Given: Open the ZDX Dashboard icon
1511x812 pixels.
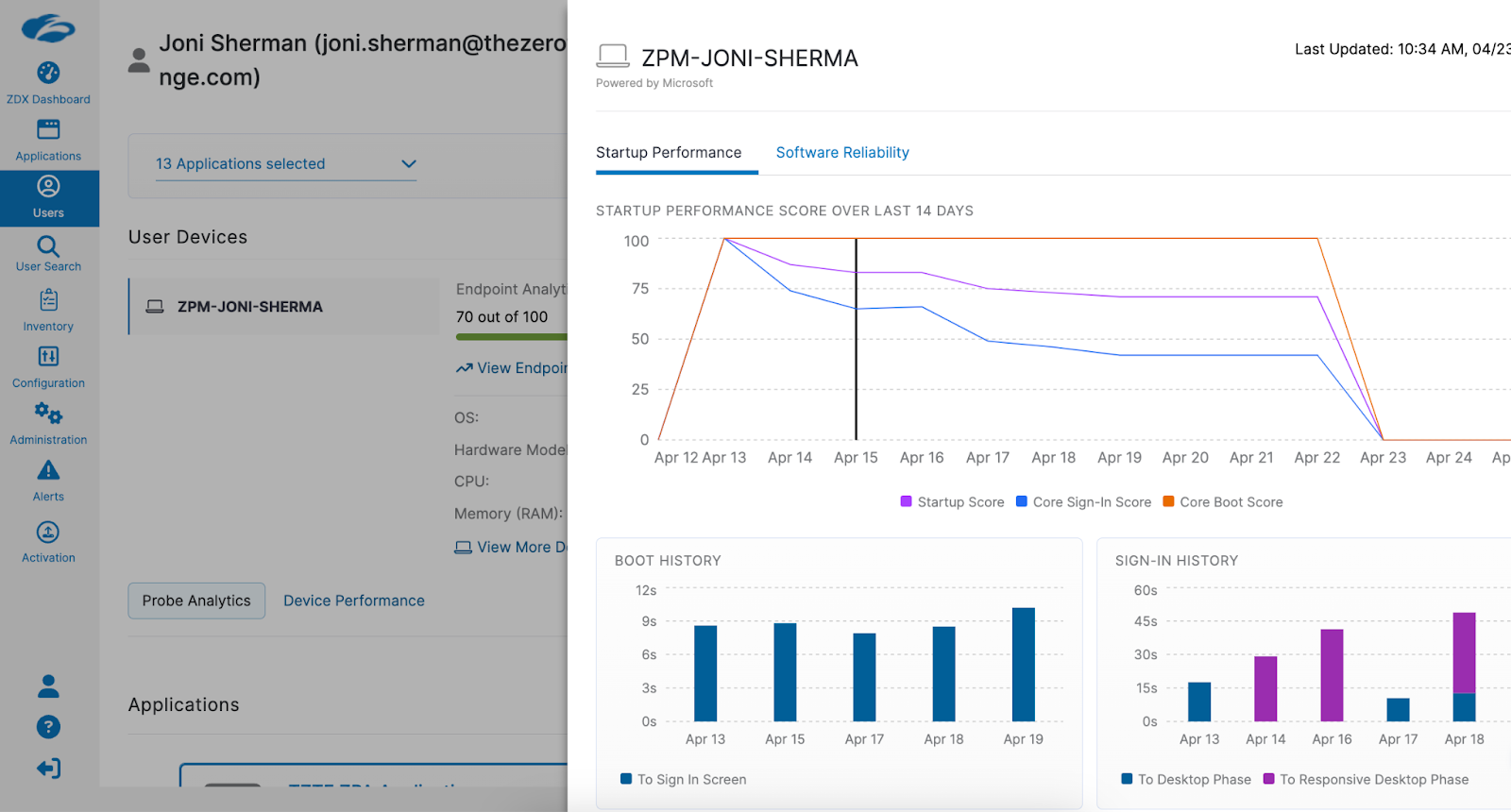Looking at the screenshot, I should click(x=48, y=74).
